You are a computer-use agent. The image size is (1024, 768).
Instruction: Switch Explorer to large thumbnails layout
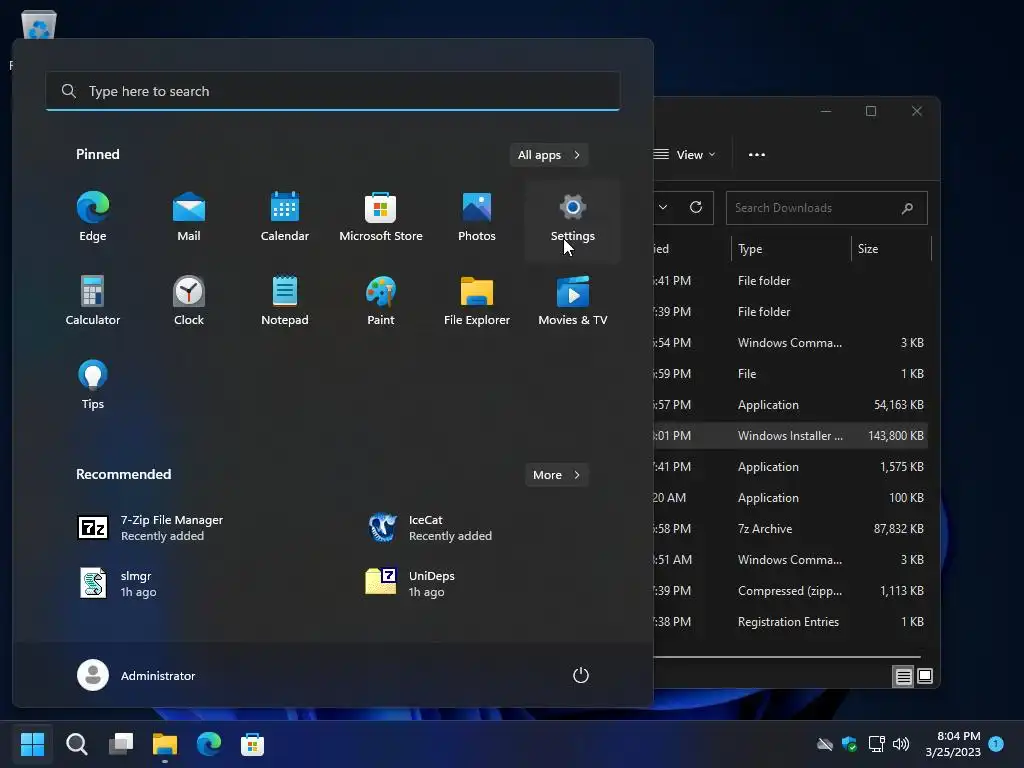(x=925, y=676)
